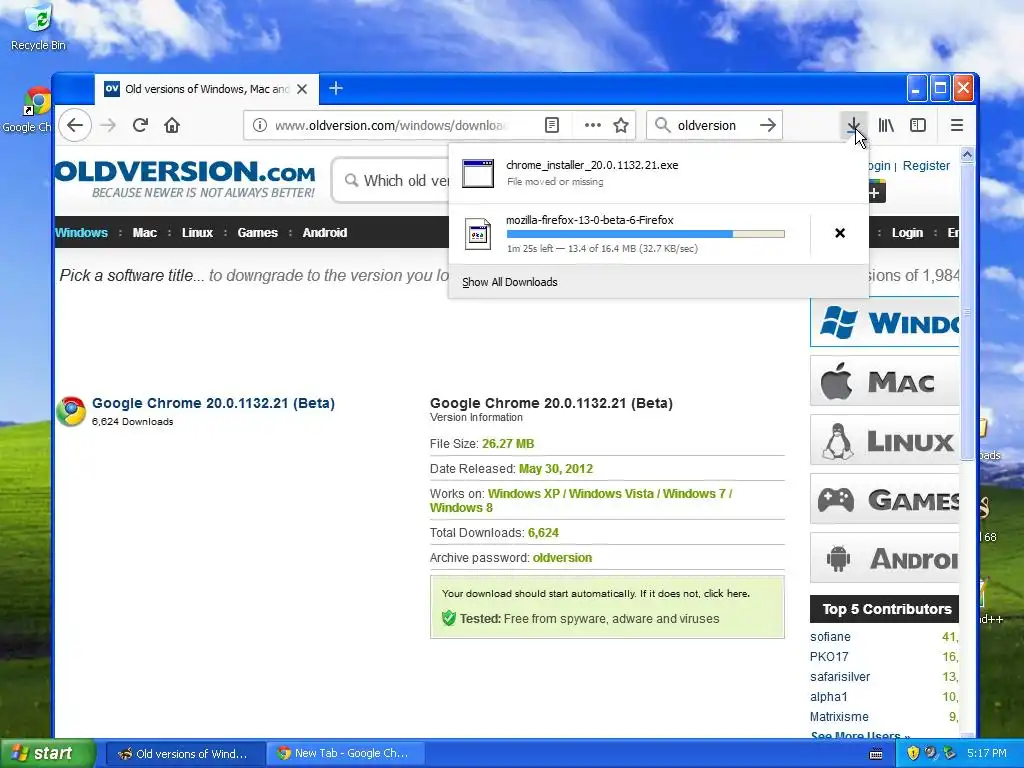The image size is (1024, 768).
Task: Go to the Firefox home page
Action: point(172,125)
